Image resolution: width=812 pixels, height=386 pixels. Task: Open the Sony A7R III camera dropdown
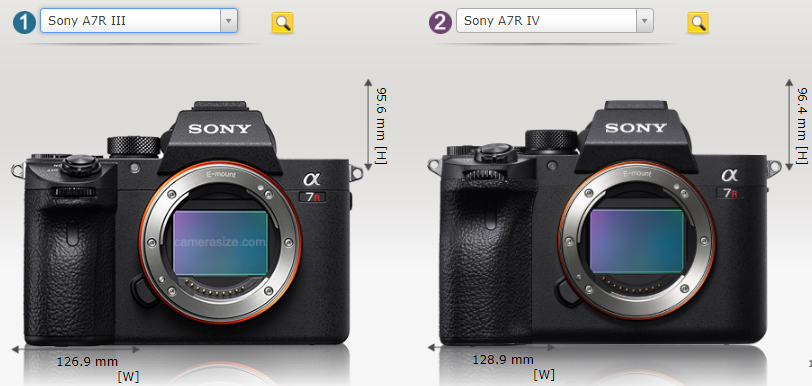pyautogui.click(x=139, y=21)
